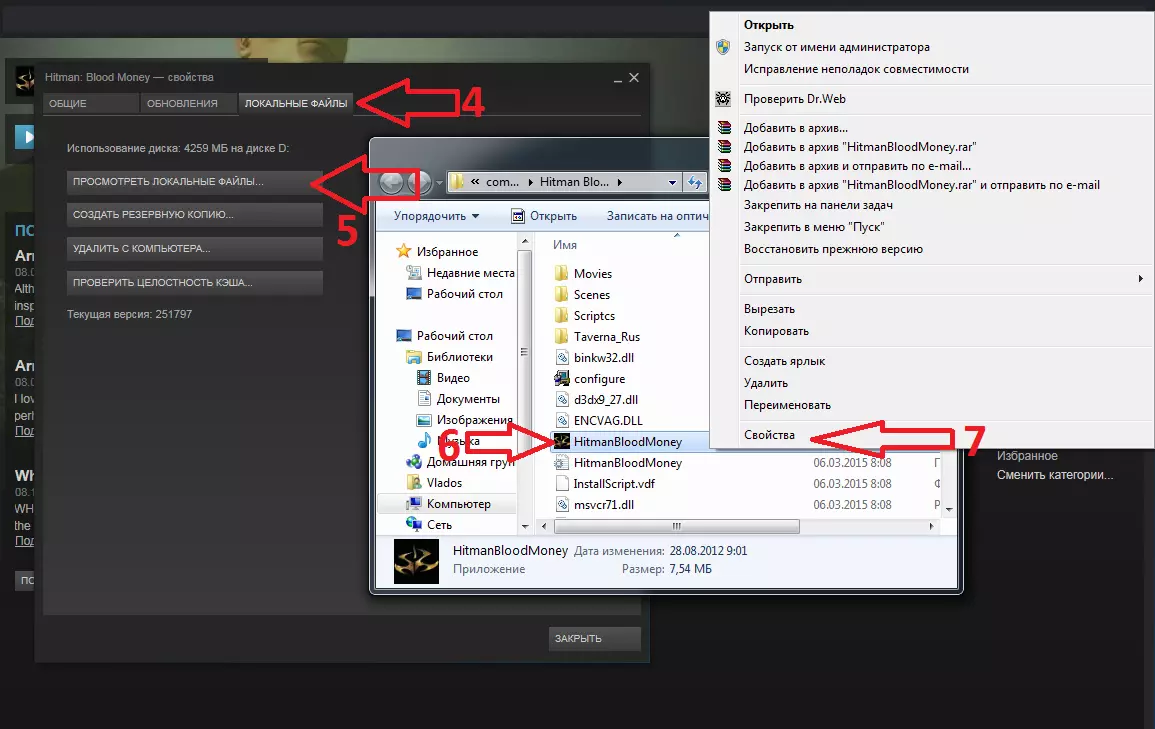This screenshot has height=729, width=1155.
Task: Choose Вырезать in the context menu
Action: click(x=769, y=309)
